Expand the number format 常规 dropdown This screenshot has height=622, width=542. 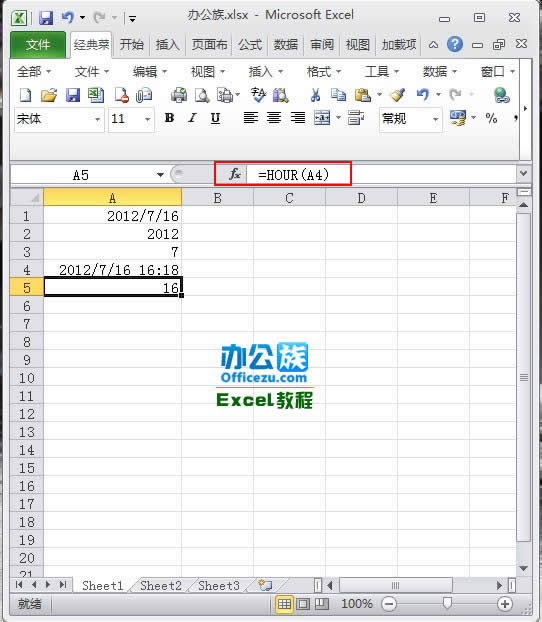tap(435, 119)
